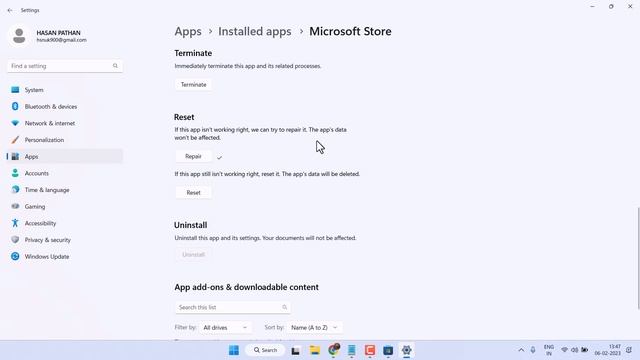Open the Sort by Name dropdown

(314, 328)
